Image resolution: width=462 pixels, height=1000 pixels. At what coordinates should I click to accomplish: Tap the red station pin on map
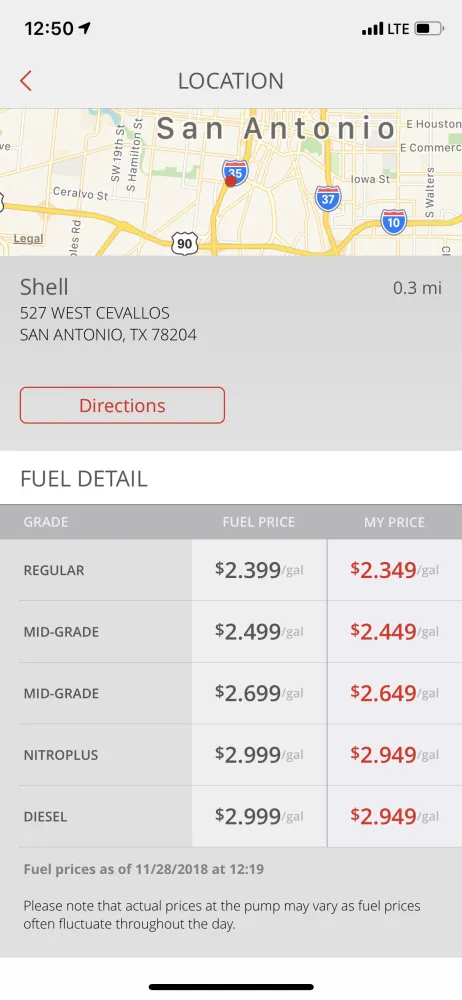click(x=230, y=182)
